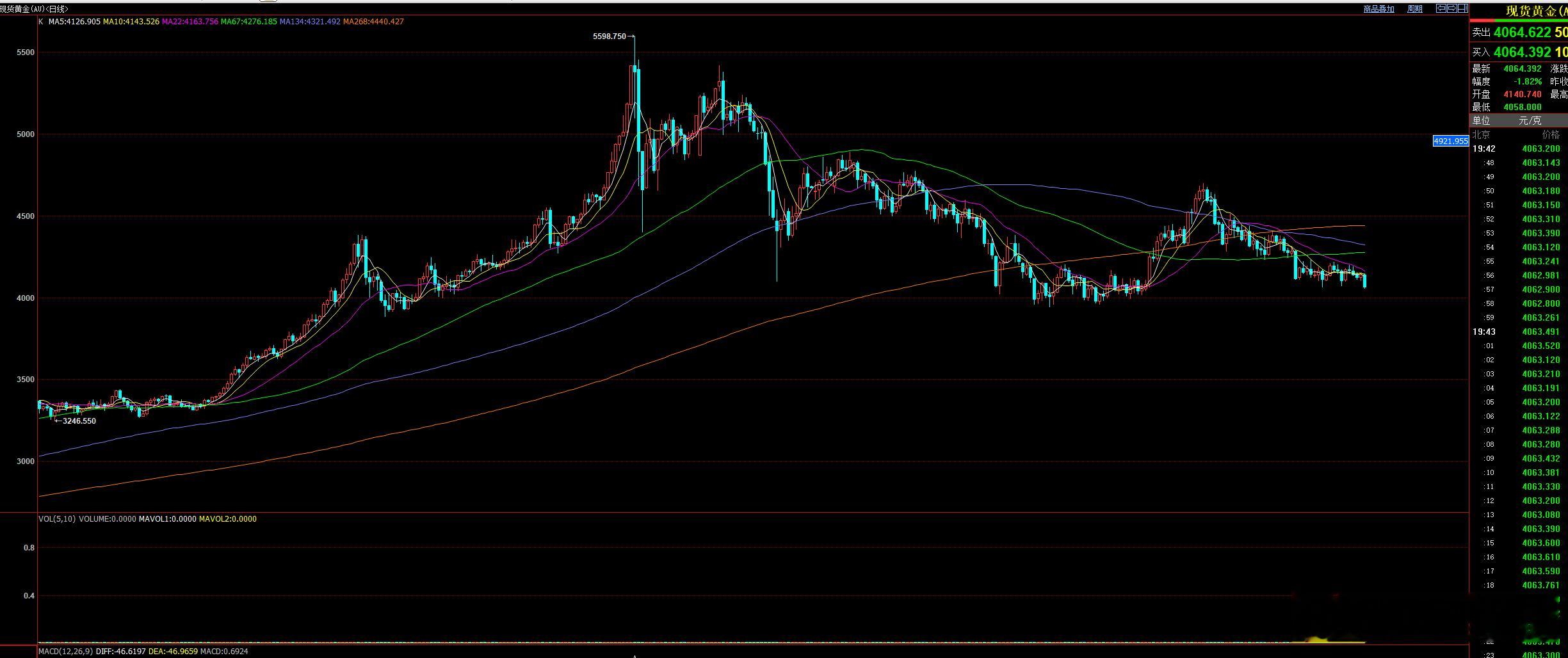Click the left arrow navigation icon
This screenshot has width=1568, height=658.
point(1441,8)
